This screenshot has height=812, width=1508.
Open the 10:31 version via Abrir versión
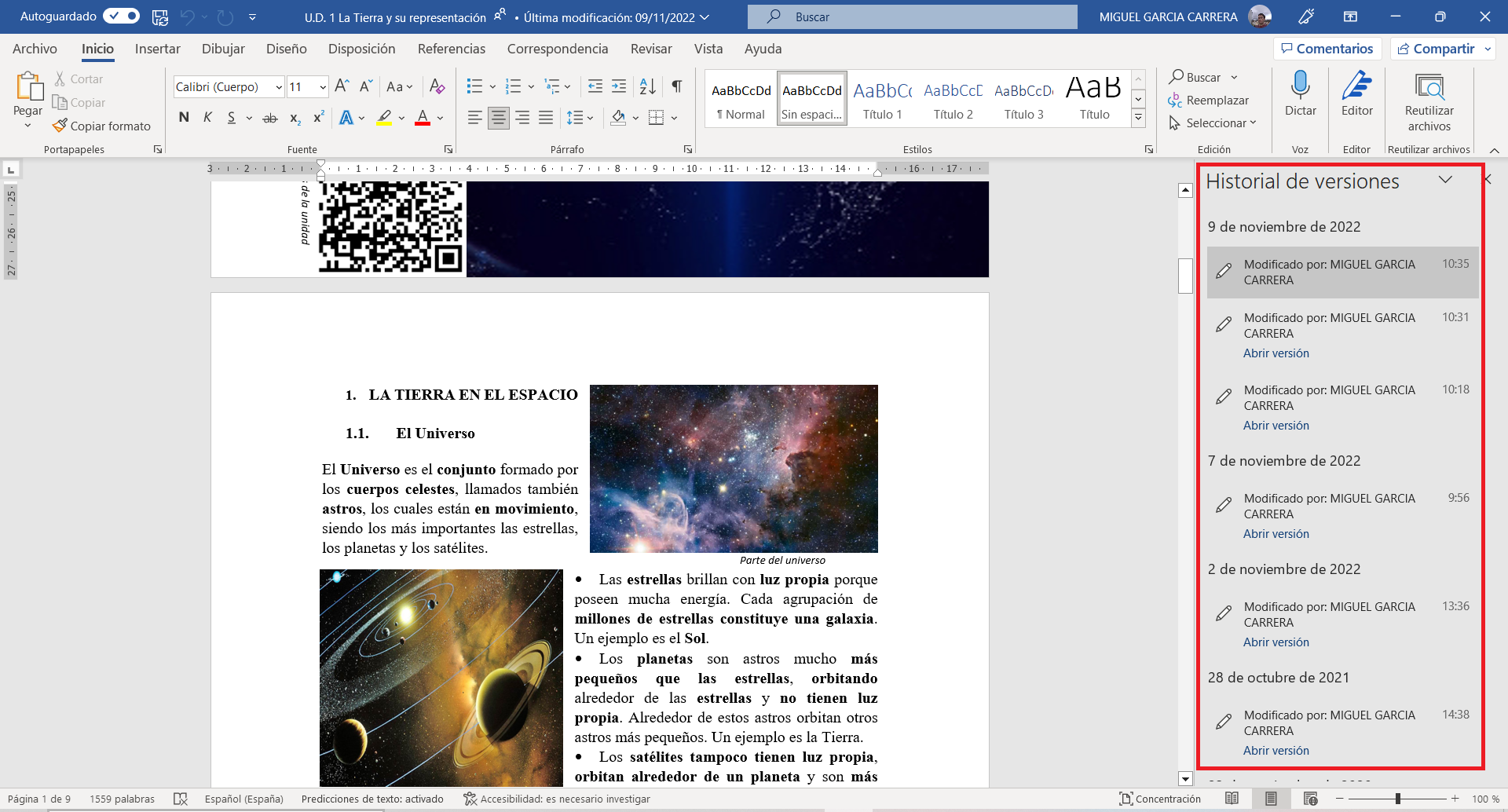[x=1276, y=353]
